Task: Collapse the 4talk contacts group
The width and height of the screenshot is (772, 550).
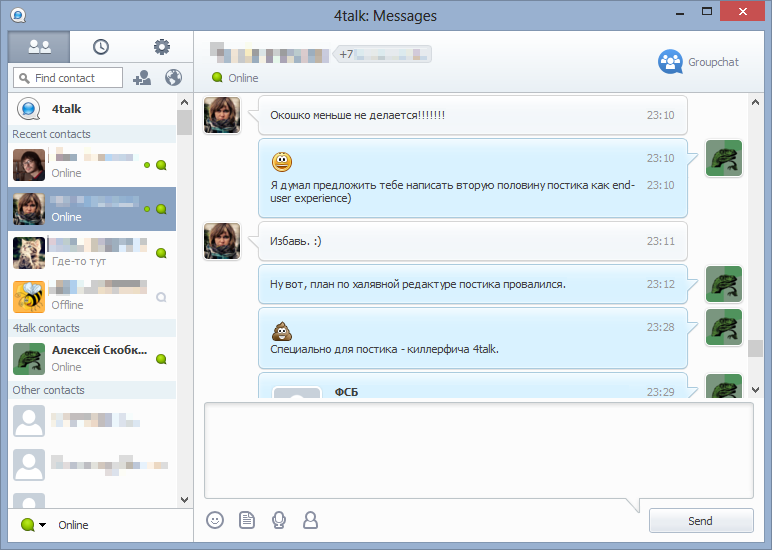Action: (46, 328)
